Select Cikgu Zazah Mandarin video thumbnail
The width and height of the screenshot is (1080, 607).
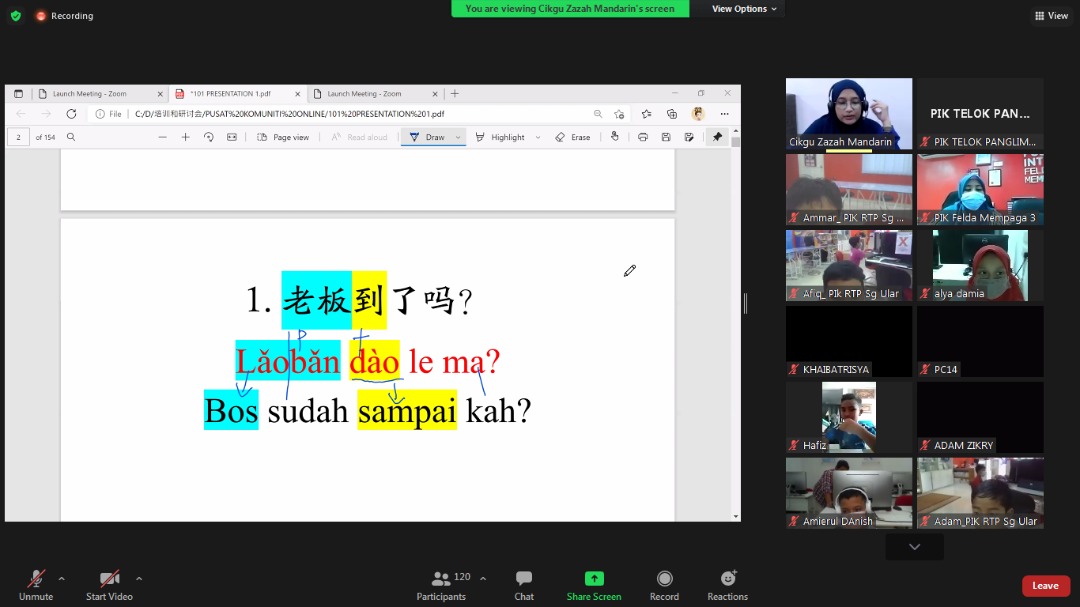pos(849,114)
